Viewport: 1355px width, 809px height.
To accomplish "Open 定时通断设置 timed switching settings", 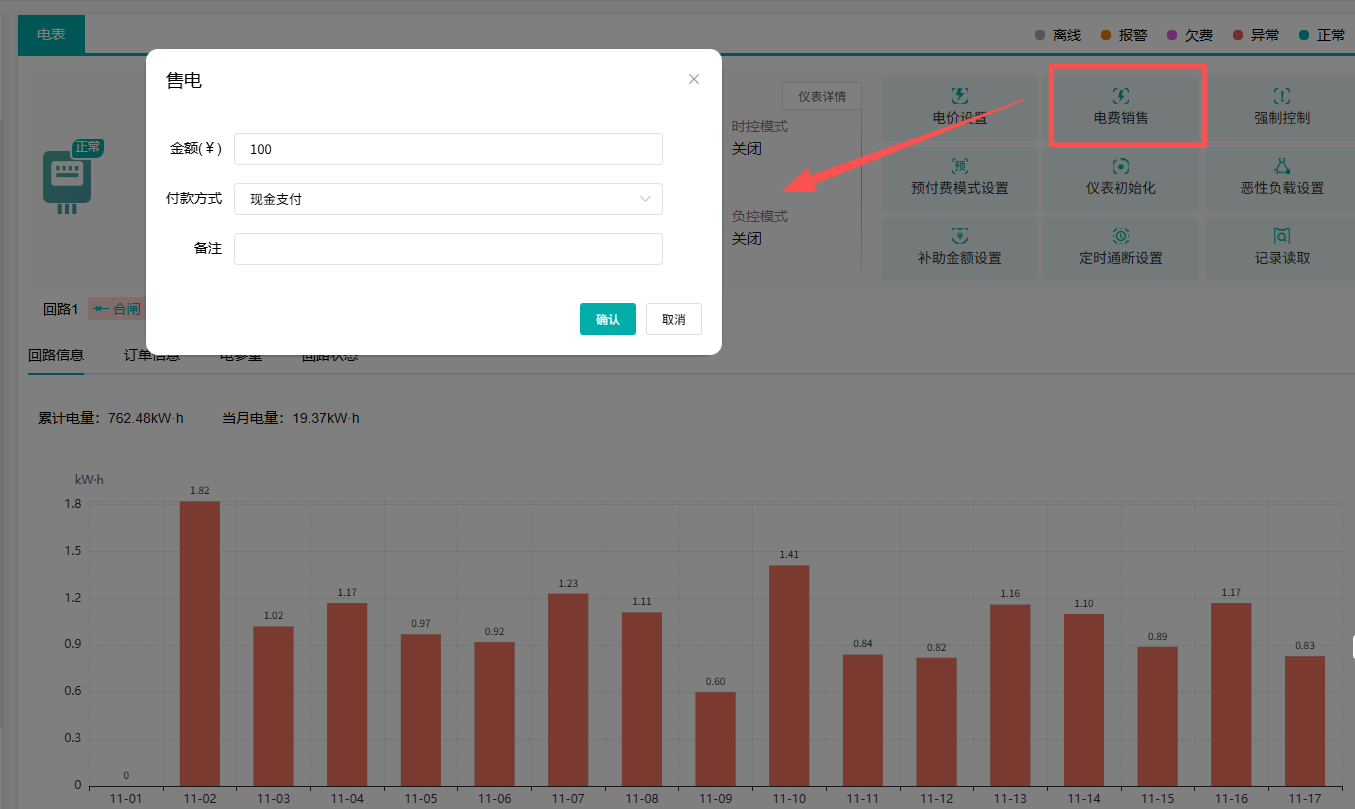I will (1121, 248).
